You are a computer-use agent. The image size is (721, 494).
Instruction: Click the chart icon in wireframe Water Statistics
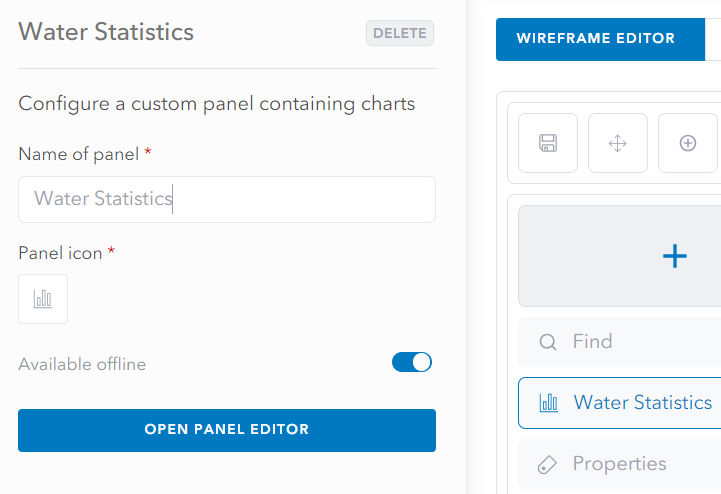pyautogui.click(x=549, y=403)
